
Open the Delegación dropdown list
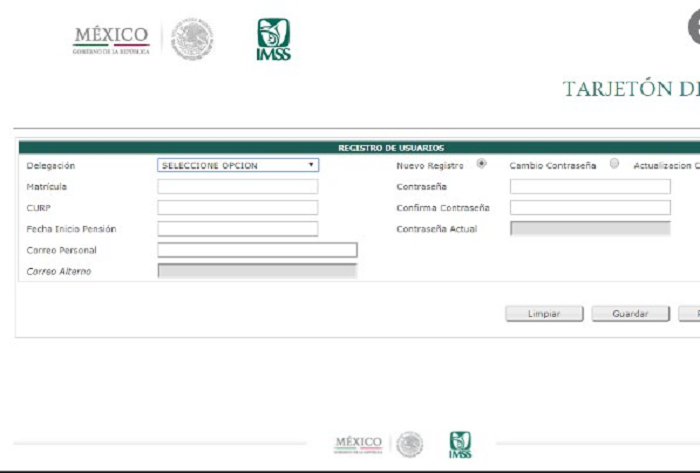pyautogui.click(x=238, y=166)
